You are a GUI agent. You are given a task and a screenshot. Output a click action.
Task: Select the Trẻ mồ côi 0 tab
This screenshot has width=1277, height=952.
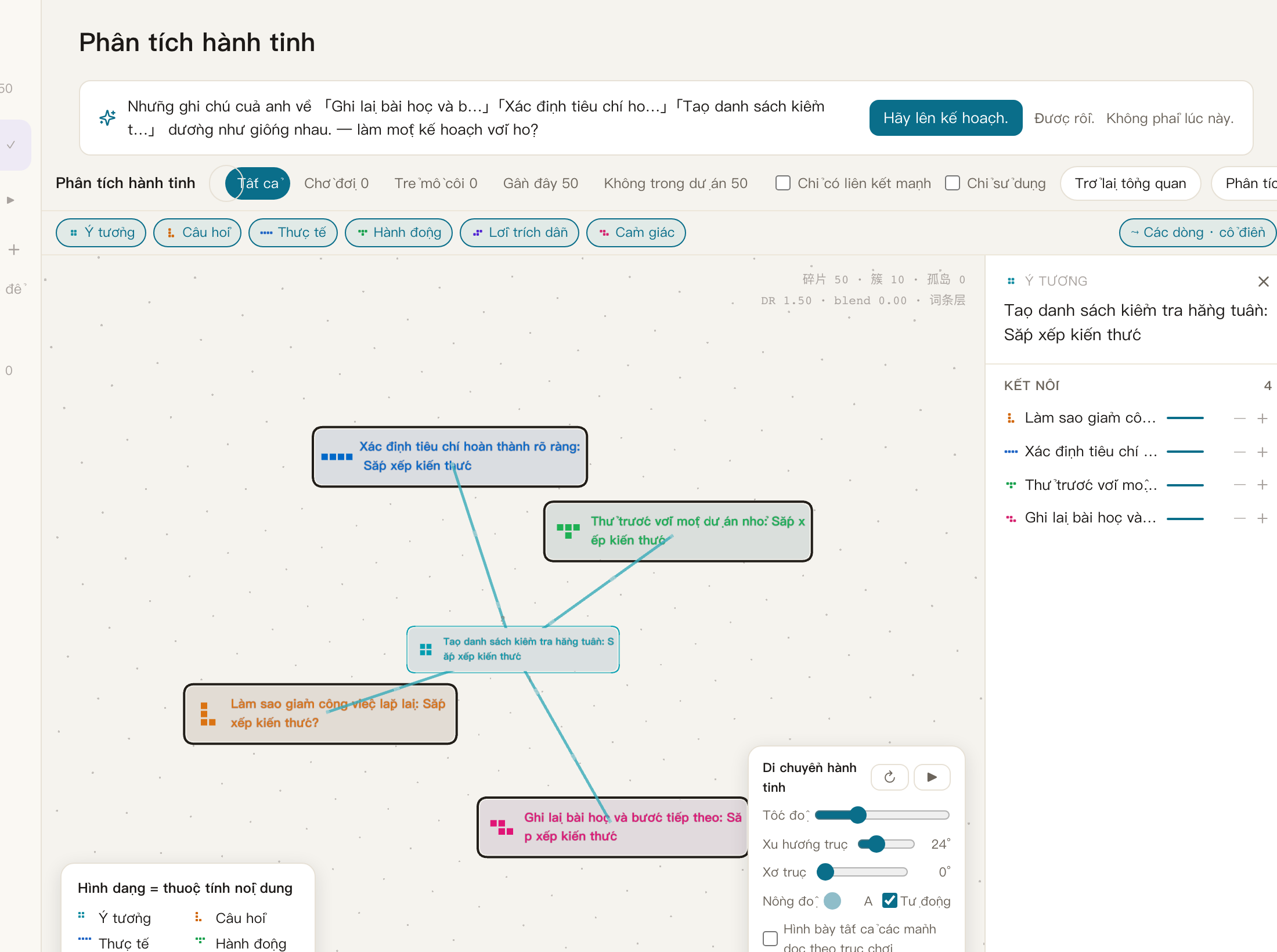[x=436, y=183]
